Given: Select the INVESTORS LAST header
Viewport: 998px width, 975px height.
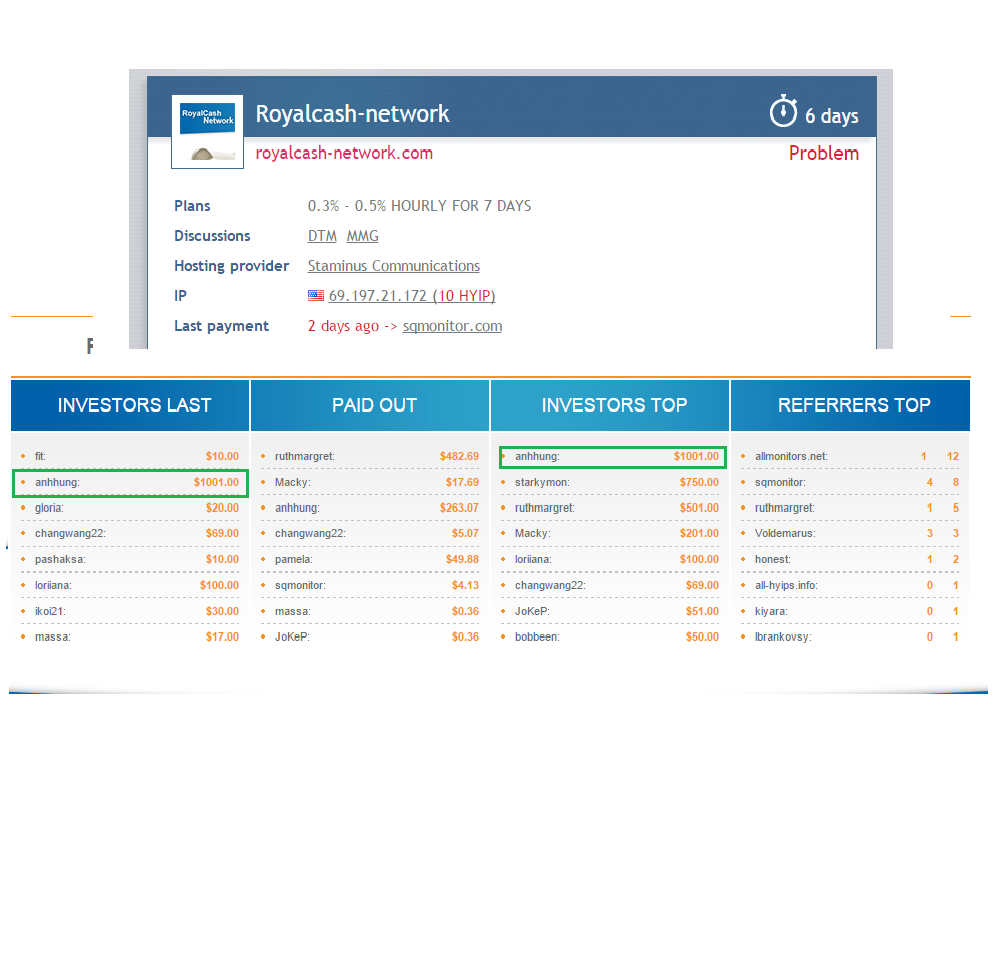Looking at the screenshot, I should [130, 405].
